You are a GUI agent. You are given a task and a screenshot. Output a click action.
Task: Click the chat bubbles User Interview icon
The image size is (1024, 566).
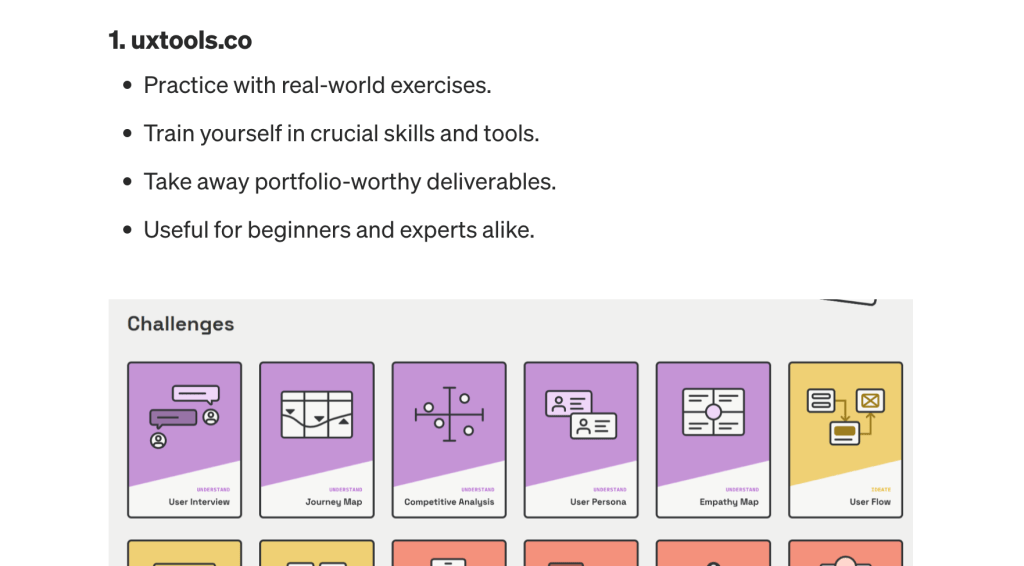[x=185, y=417]
